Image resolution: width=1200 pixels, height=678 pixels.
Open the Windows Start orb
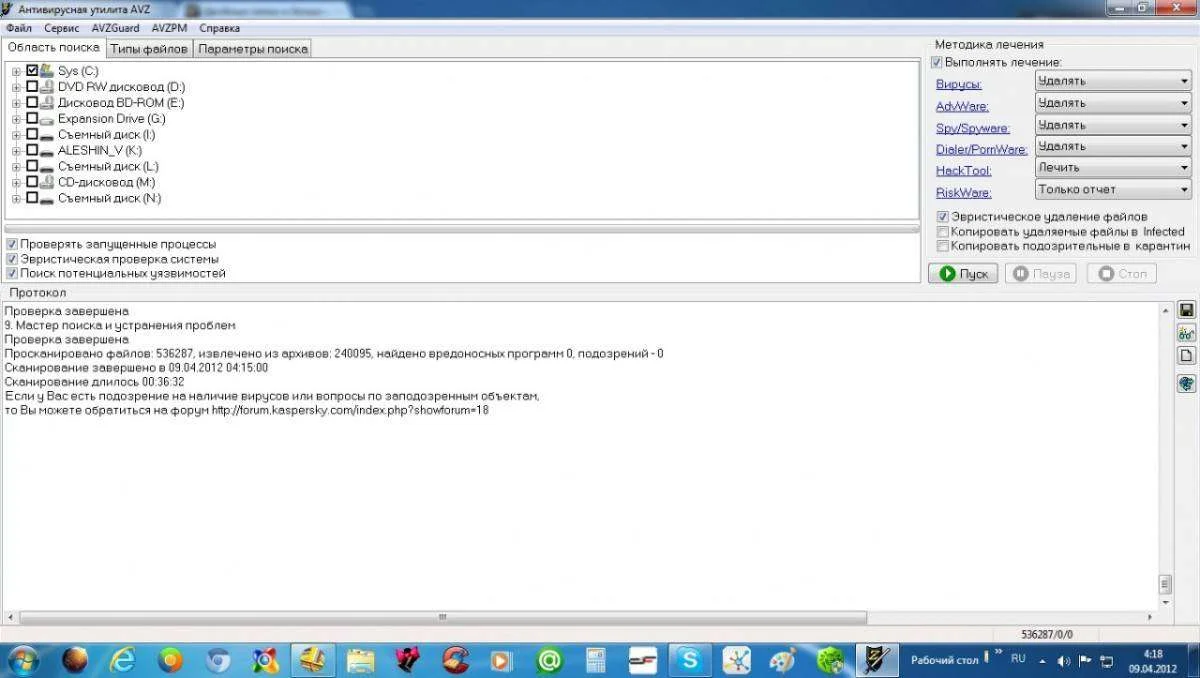tap(24, 660)
